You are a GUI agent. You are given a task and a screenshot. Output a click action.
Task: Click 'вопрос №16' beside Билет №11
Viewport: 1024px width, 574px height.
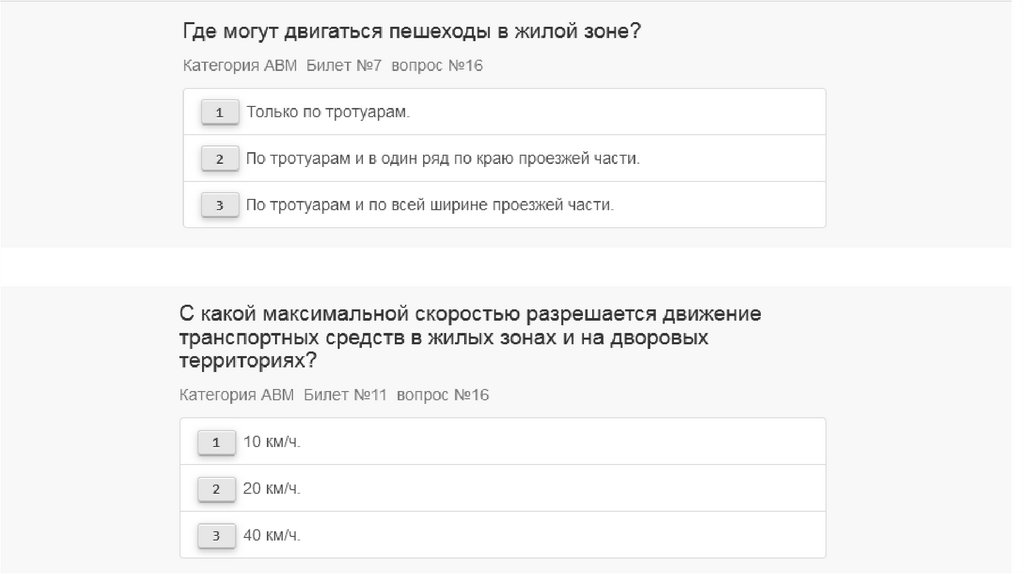pyautogui.click(x=443, y=395)
